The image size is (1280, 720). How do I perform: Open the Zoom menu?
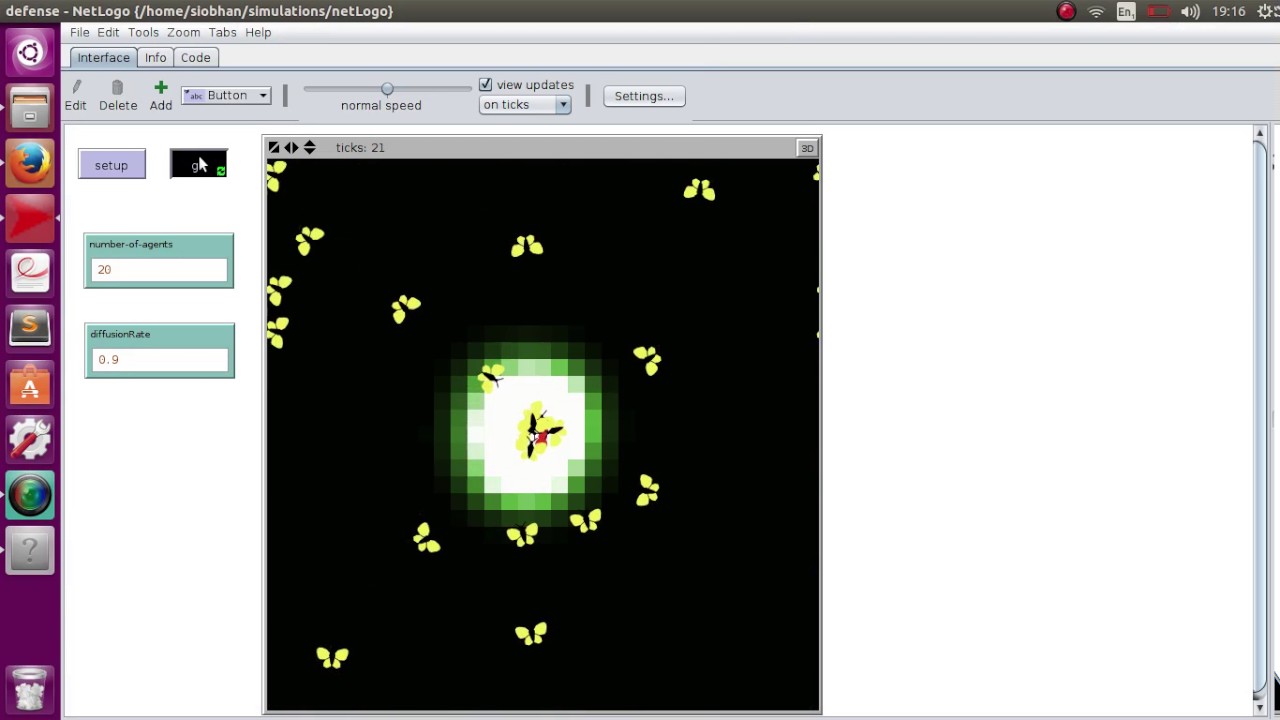tap(183, 32)
